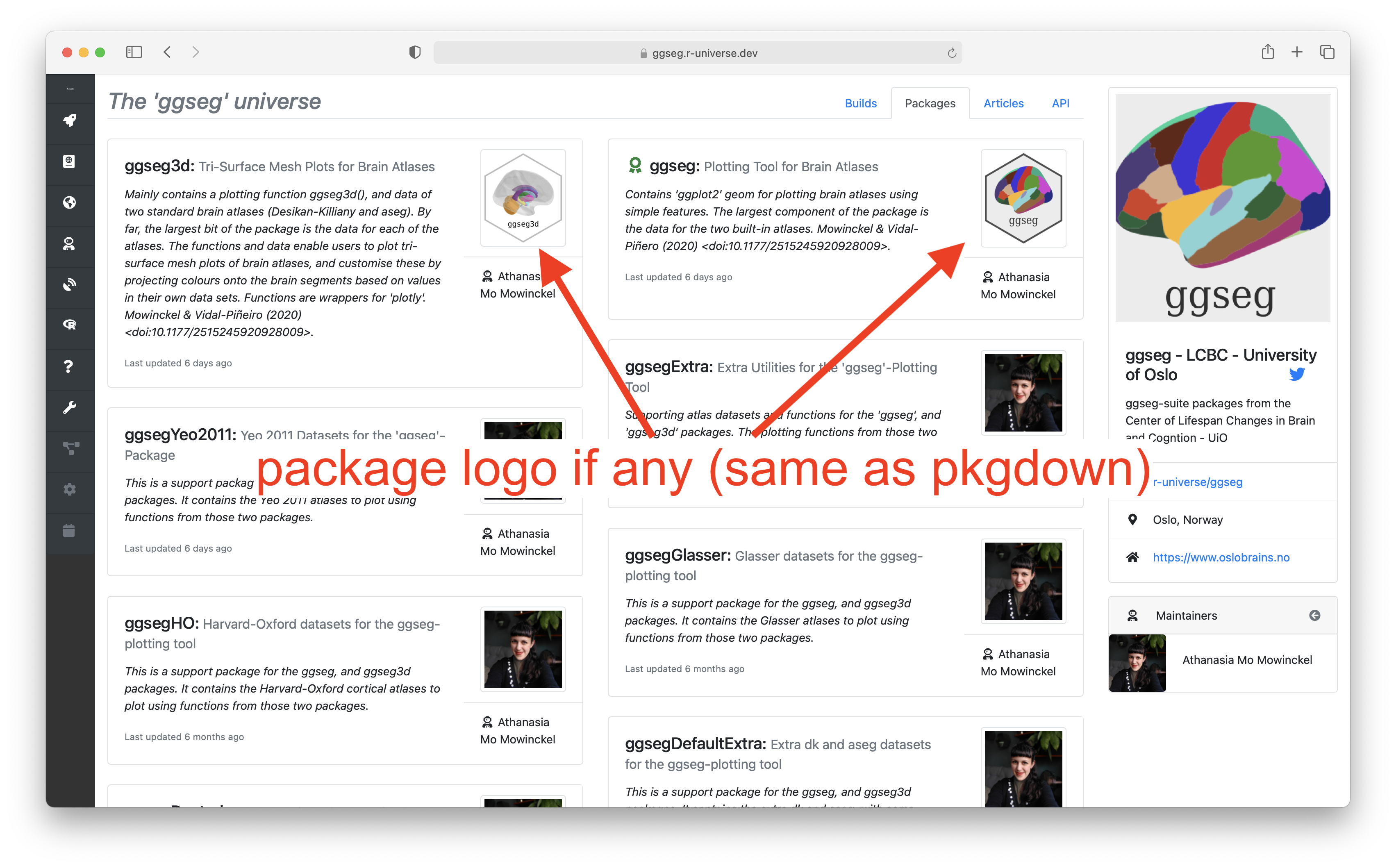1396x868 pixels.
Task: Open the ggseg3d package title
Action: pyautogui.click(x=159, y=166)
